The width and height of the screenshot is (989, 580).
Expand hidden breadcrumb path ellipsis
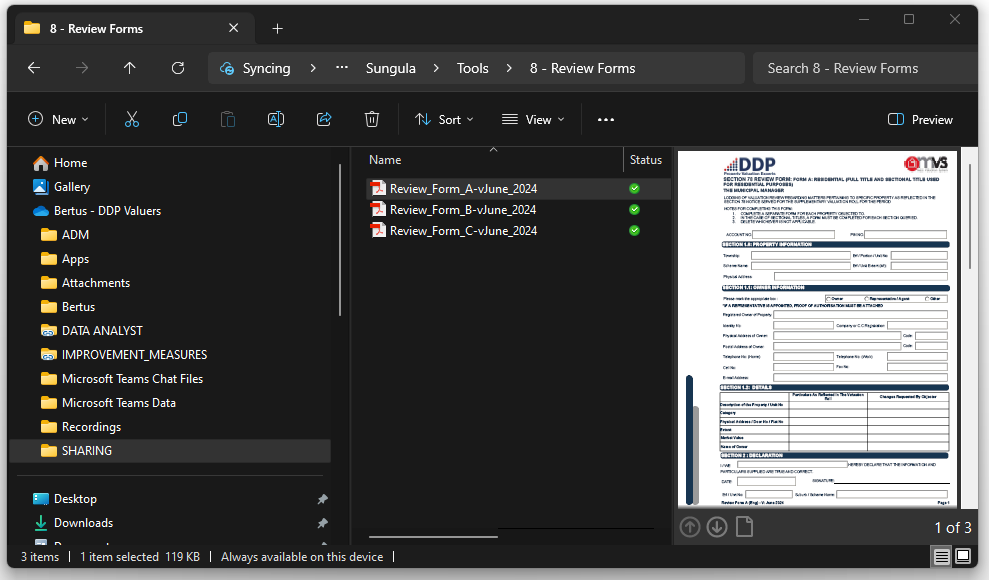[342, 68]
